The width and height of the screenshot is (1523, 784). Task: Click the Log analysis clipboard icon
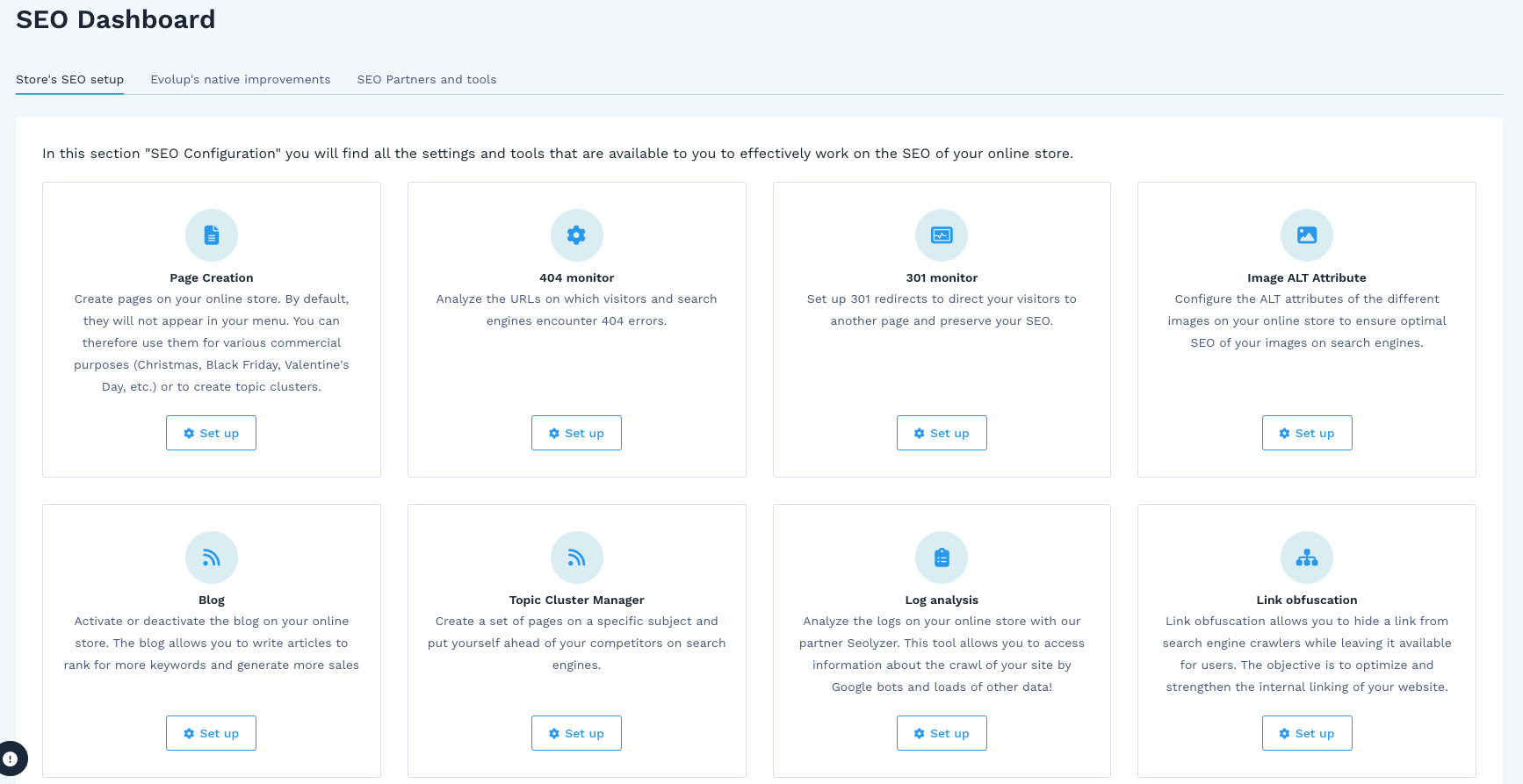[x=942, y=557]
